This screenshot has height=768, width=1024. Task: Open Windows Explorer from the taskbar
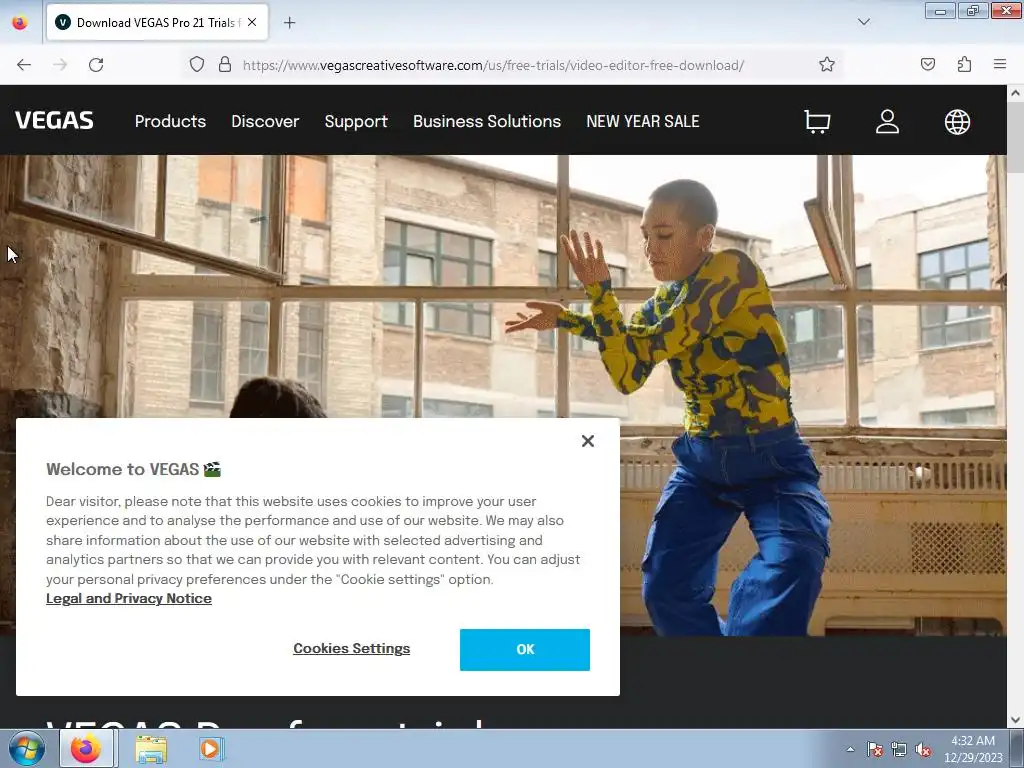pyautogui.click(x=151, y=749)
